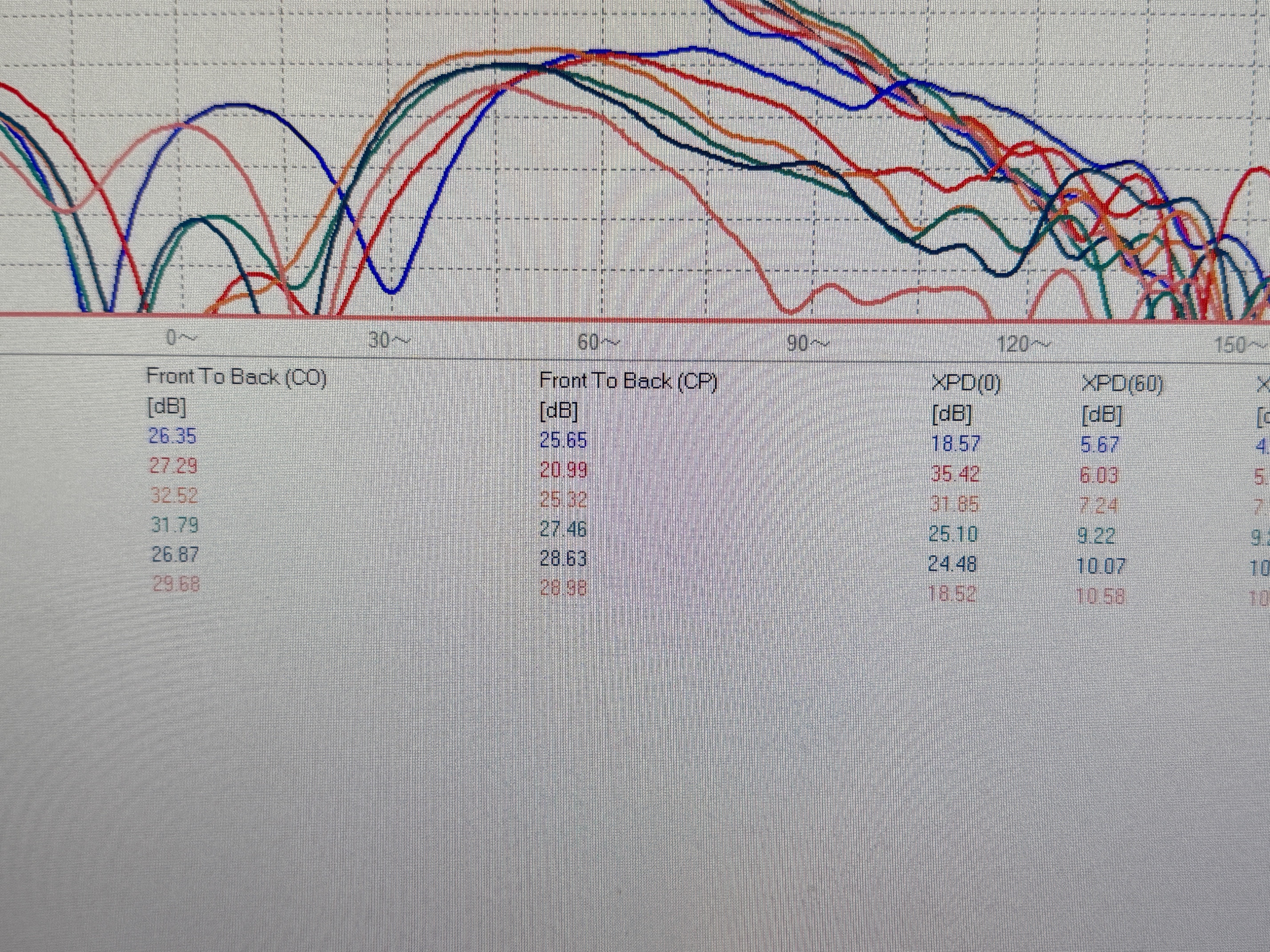
Task: Select the value 26.35
Action: pyautogui.click(x=172, y=436)
